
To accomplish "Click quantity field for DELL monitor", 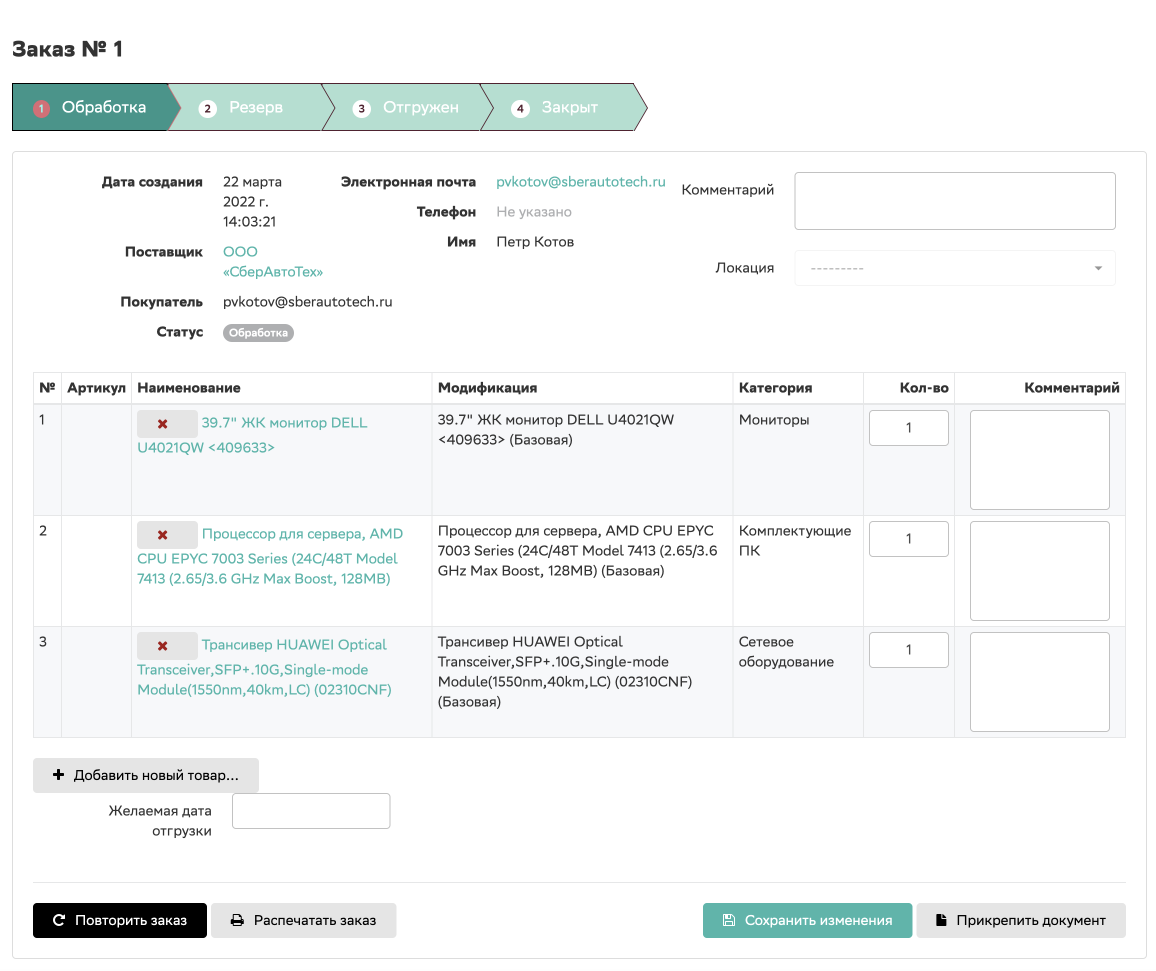I will click(908, 428).
